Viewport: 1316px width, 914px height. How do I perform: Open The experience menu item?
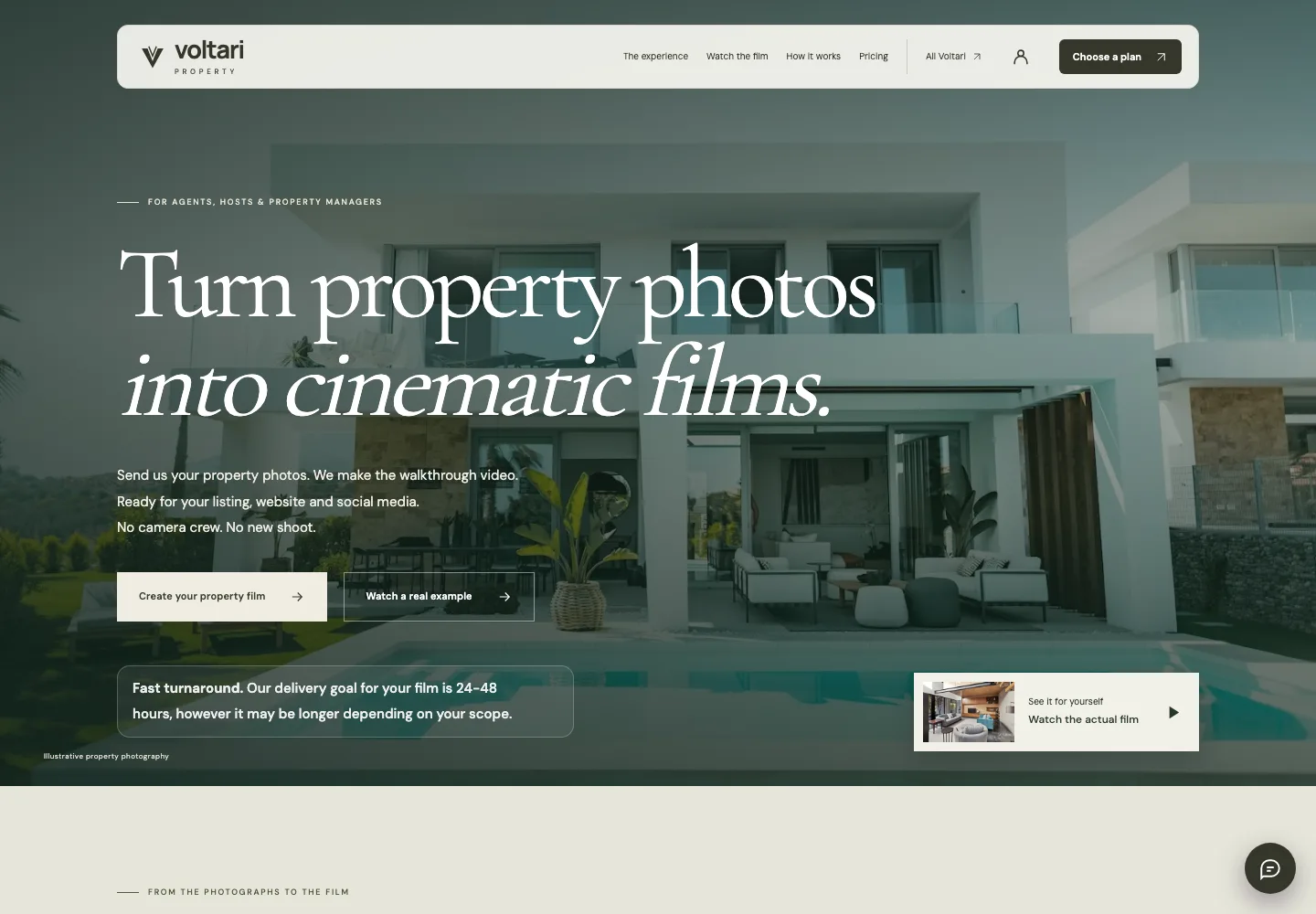click(655, 57)
